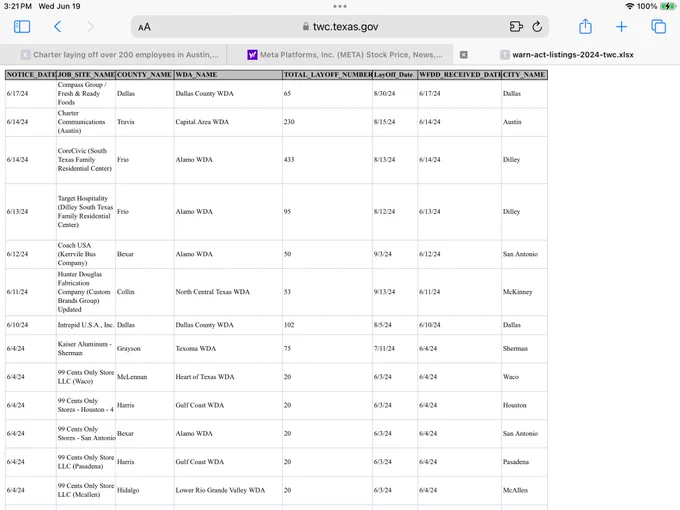Click the Collin county cell
The width and height of the screenshot is (680, 510).
144,292
